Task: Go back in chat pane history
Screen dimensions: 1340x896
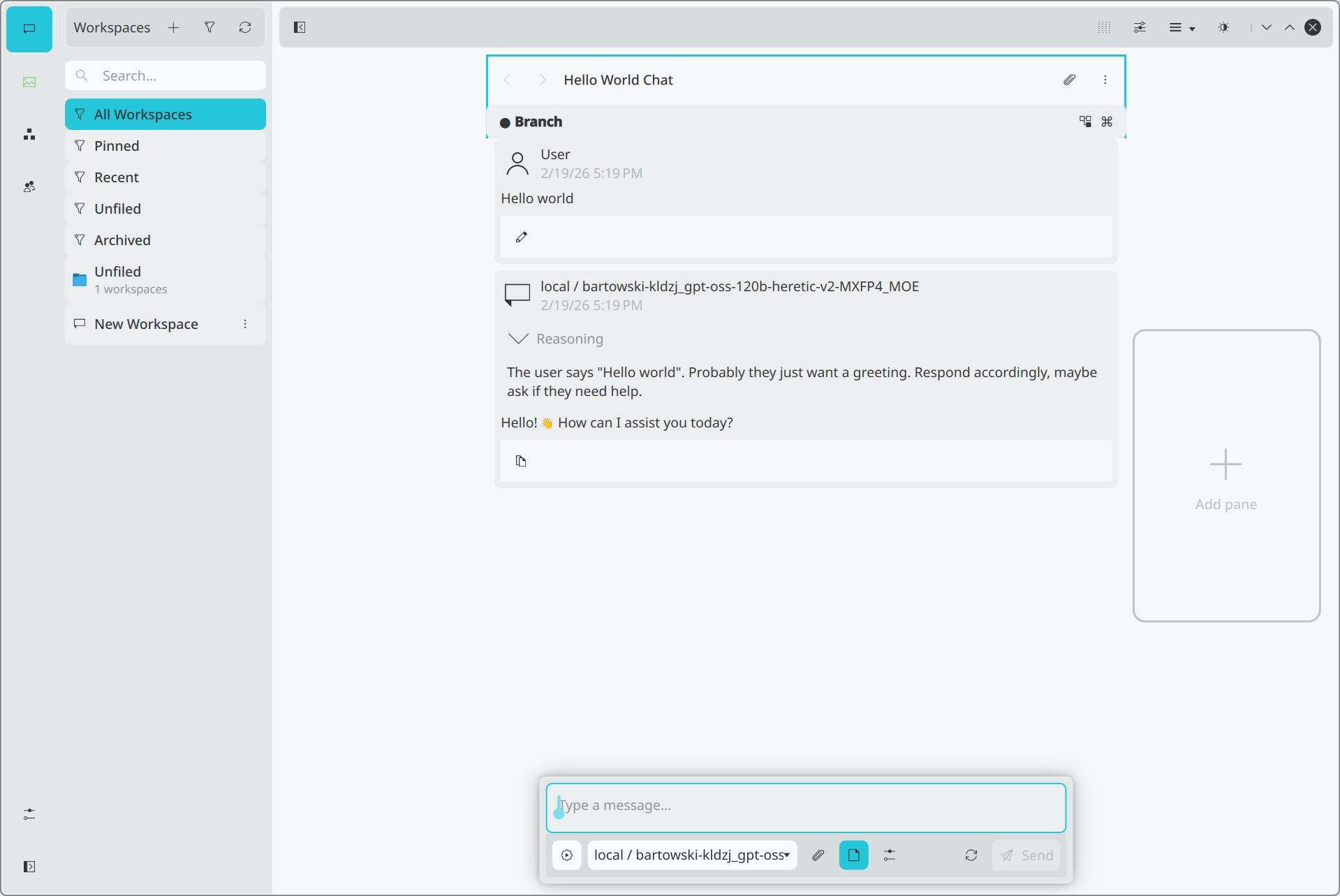Action: [x=508, y=80]
